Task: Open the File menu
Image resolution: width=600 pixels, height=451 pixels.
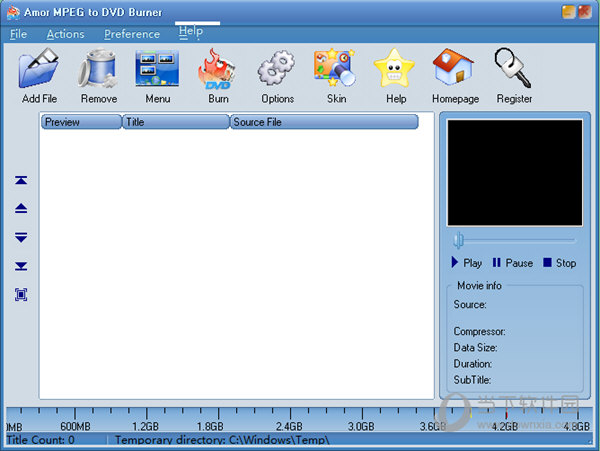Action: [18, 34]
